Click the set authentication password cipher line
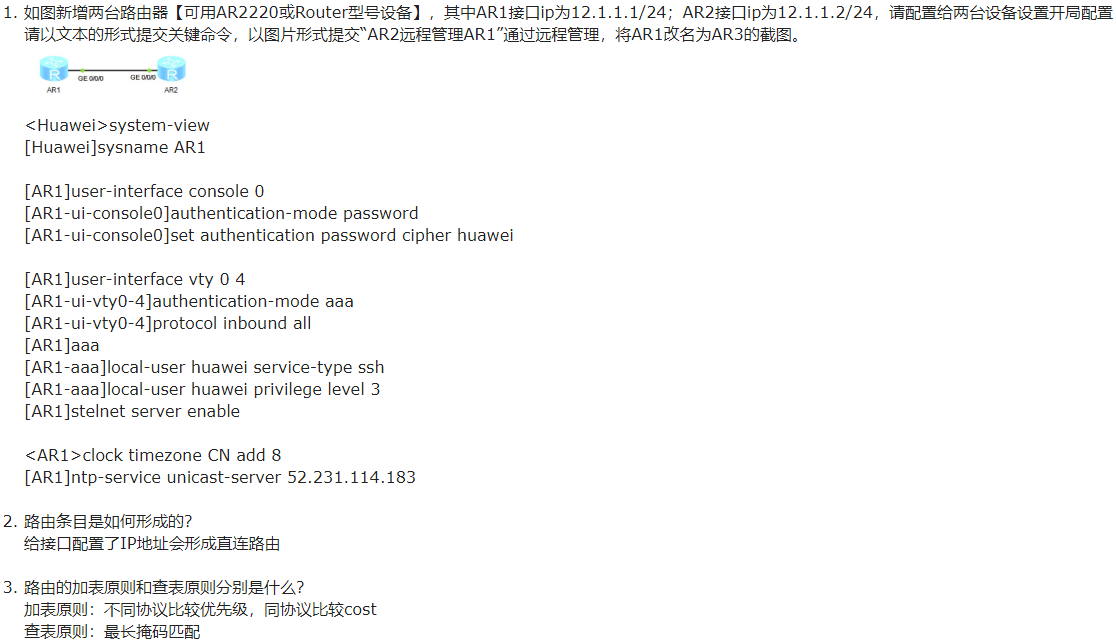The width and height of the screenshot is (1116, 643). tap(269, 236)
